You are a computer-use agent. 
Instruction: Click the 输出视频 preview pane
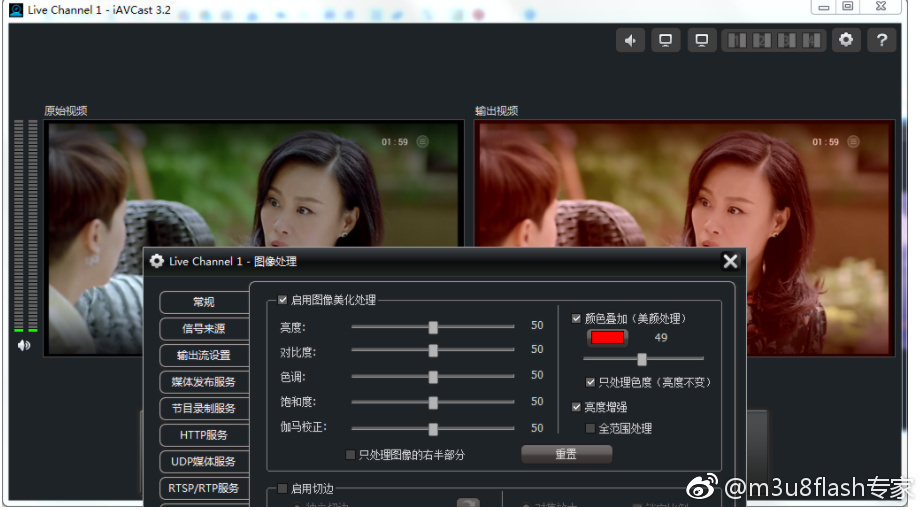pyautogui.click(x=686, y=238)
